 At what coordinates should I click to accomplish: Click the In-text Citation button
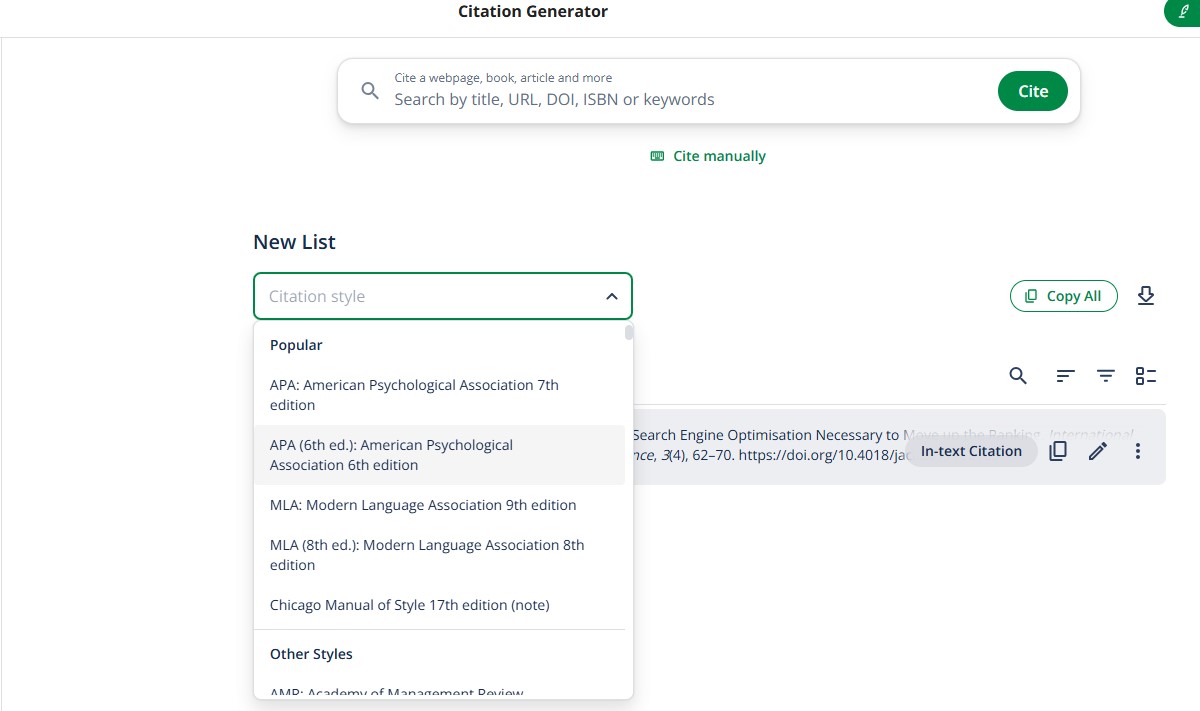(971, 451)
